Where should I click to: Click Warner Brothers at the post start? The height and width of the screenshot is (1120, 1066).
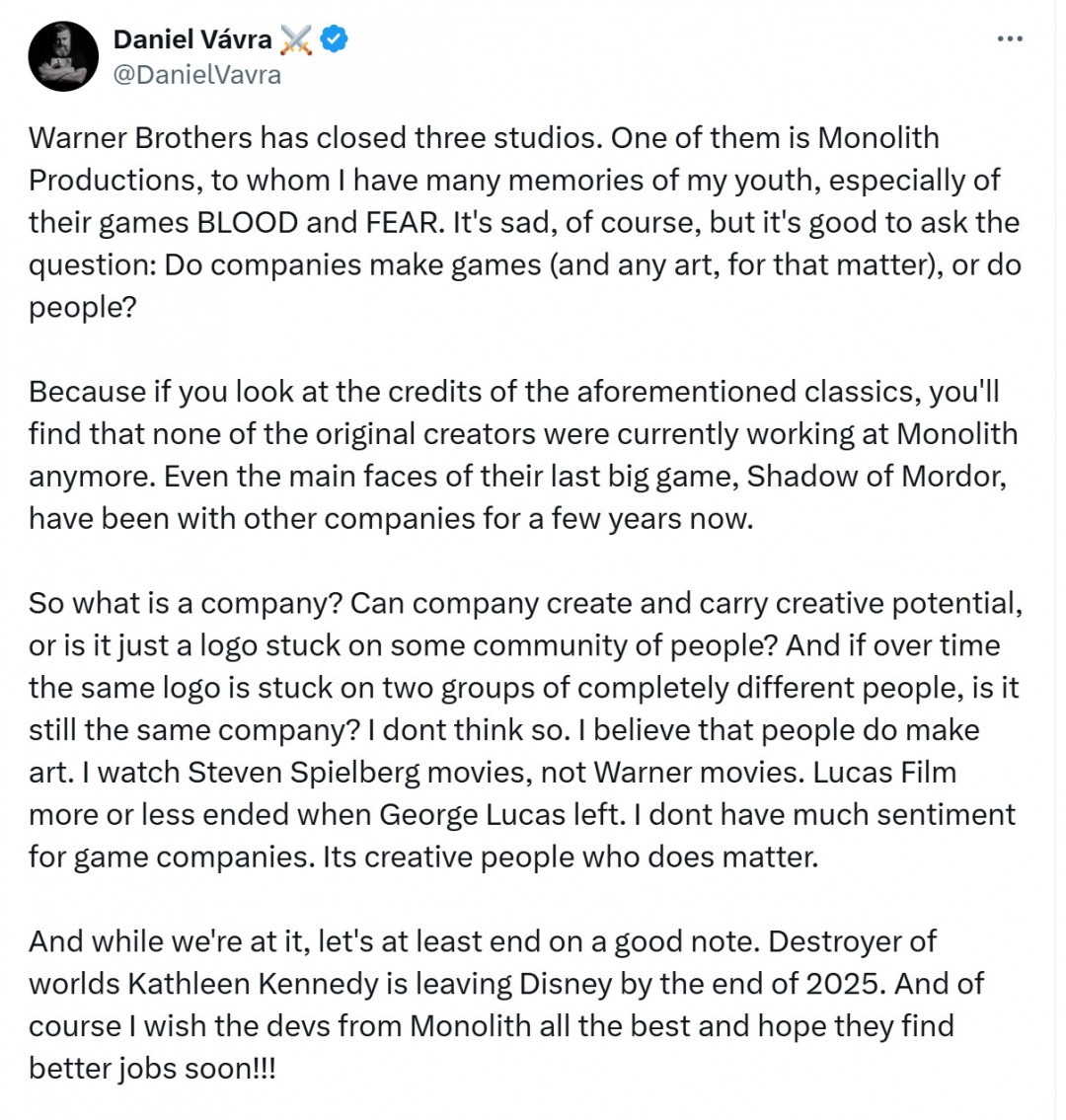140,138
